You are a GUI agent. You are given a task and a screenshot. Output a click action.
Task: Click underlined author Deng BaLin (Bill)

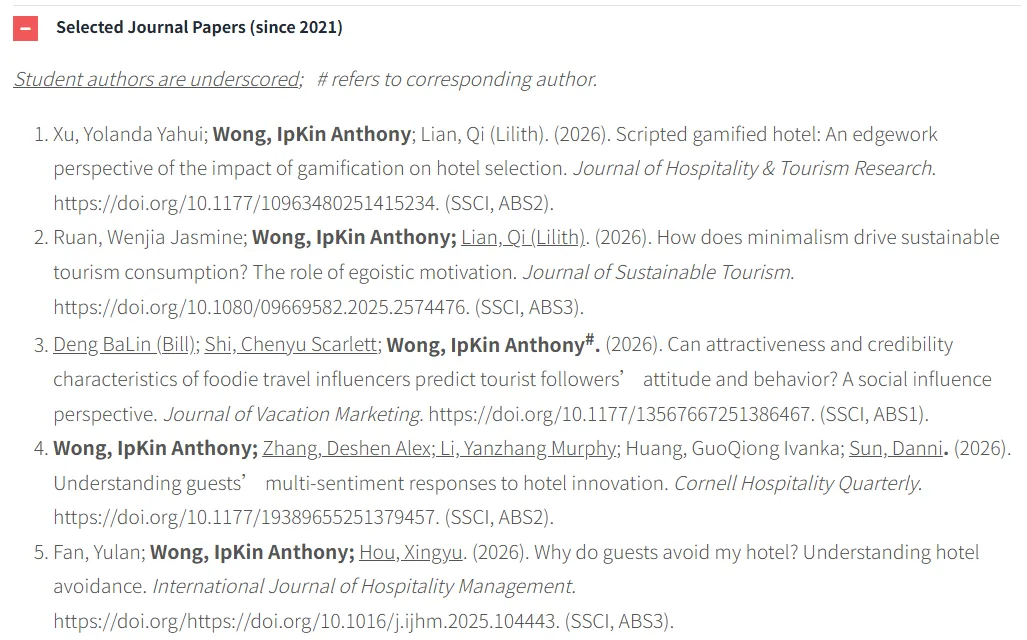124,345
